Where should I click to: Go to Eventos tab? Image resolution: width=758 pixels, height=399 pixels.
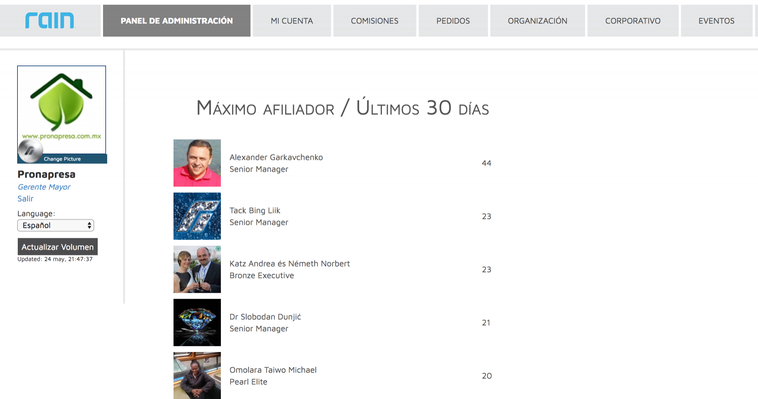pos(716,21)
